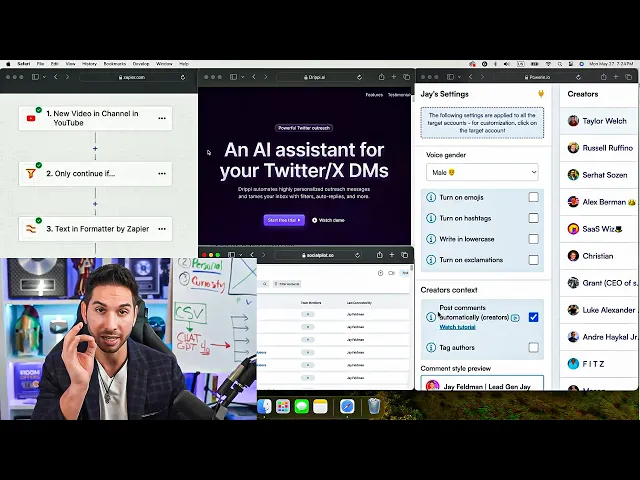Click the Start free trial button
Image resolution: width=640 pixels, height=480 pixels.
[x=284, y=220]
